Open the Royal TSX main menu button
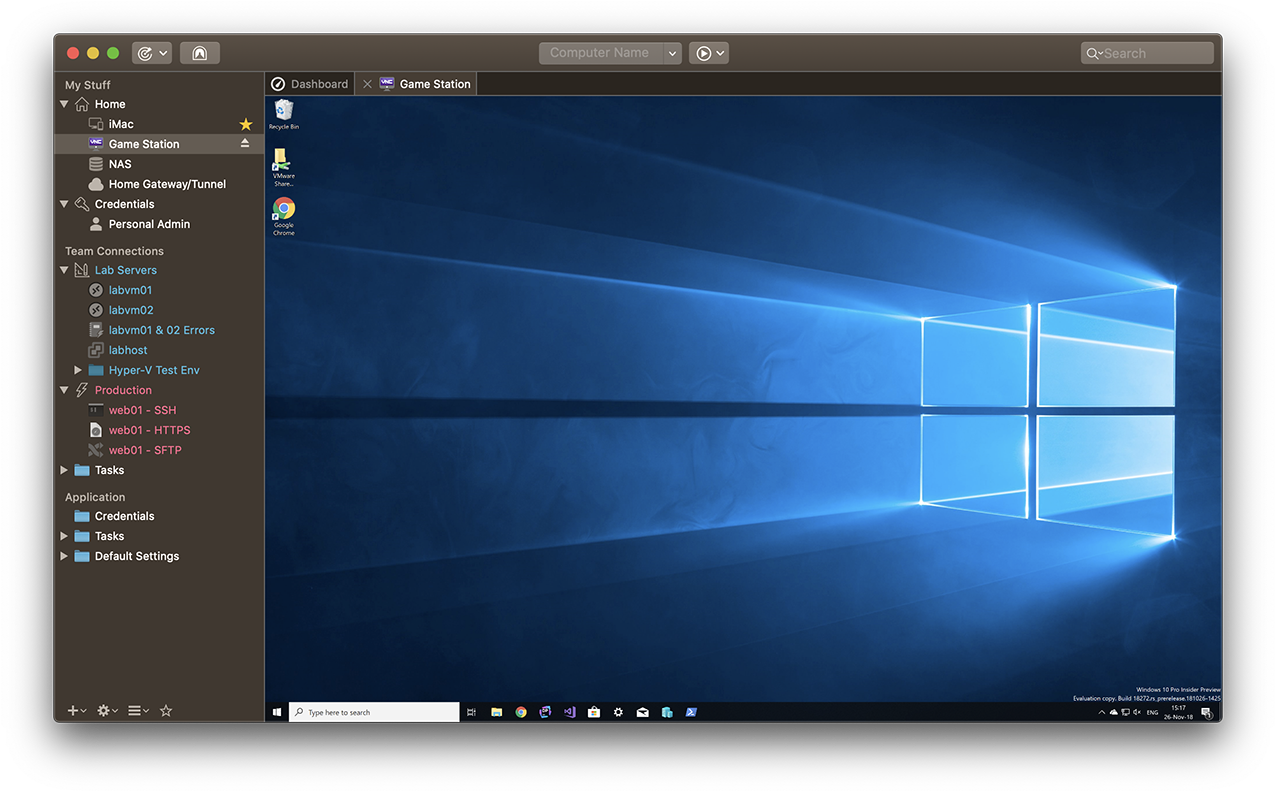Viewport: 1275px width, 791px height. click(x=151, y=53)
